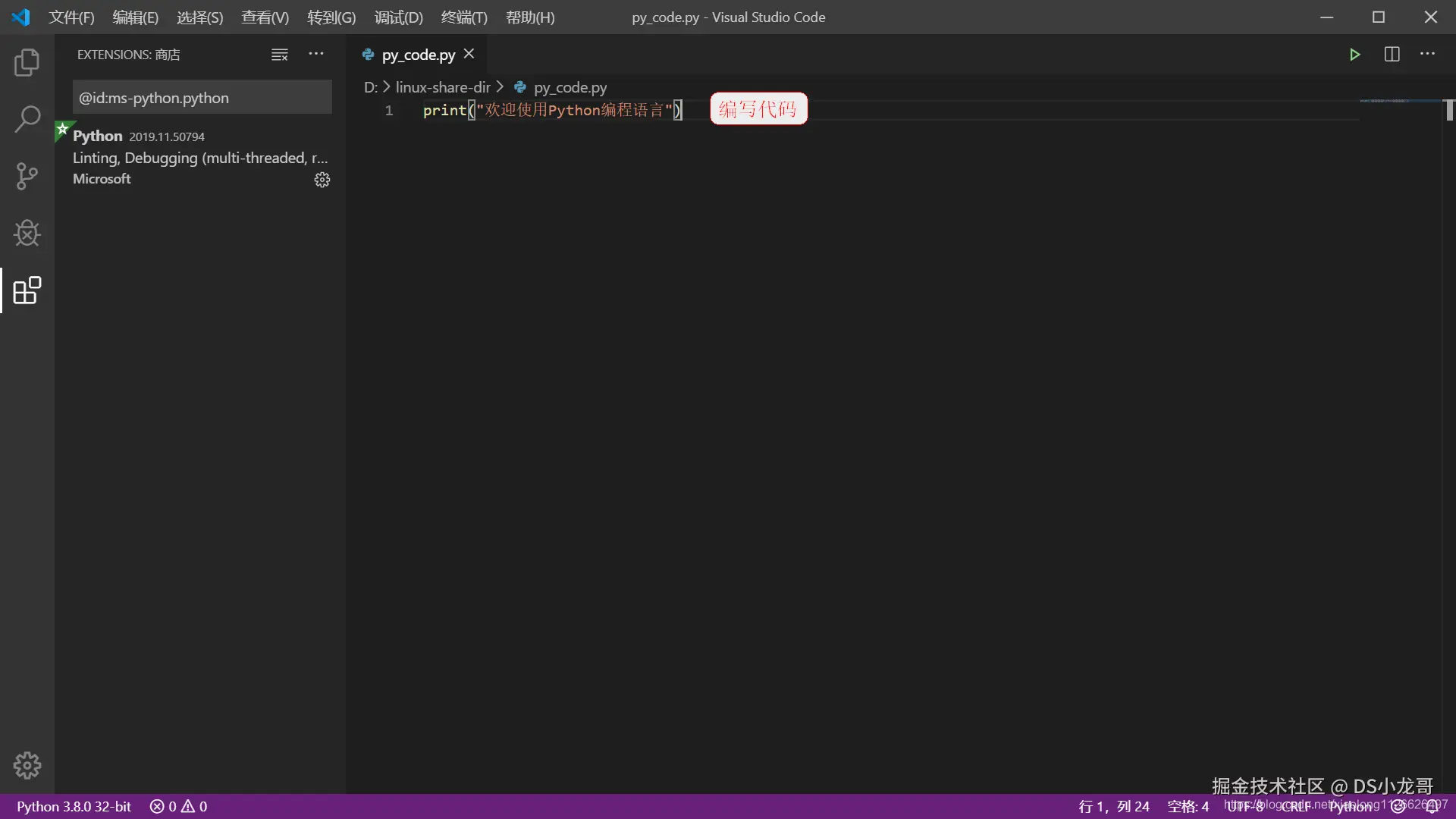The width and height of the screenshot is (1456, 819).
Task: Click linux-share-dir in the breadcrumb
Action: coord(443,87)
